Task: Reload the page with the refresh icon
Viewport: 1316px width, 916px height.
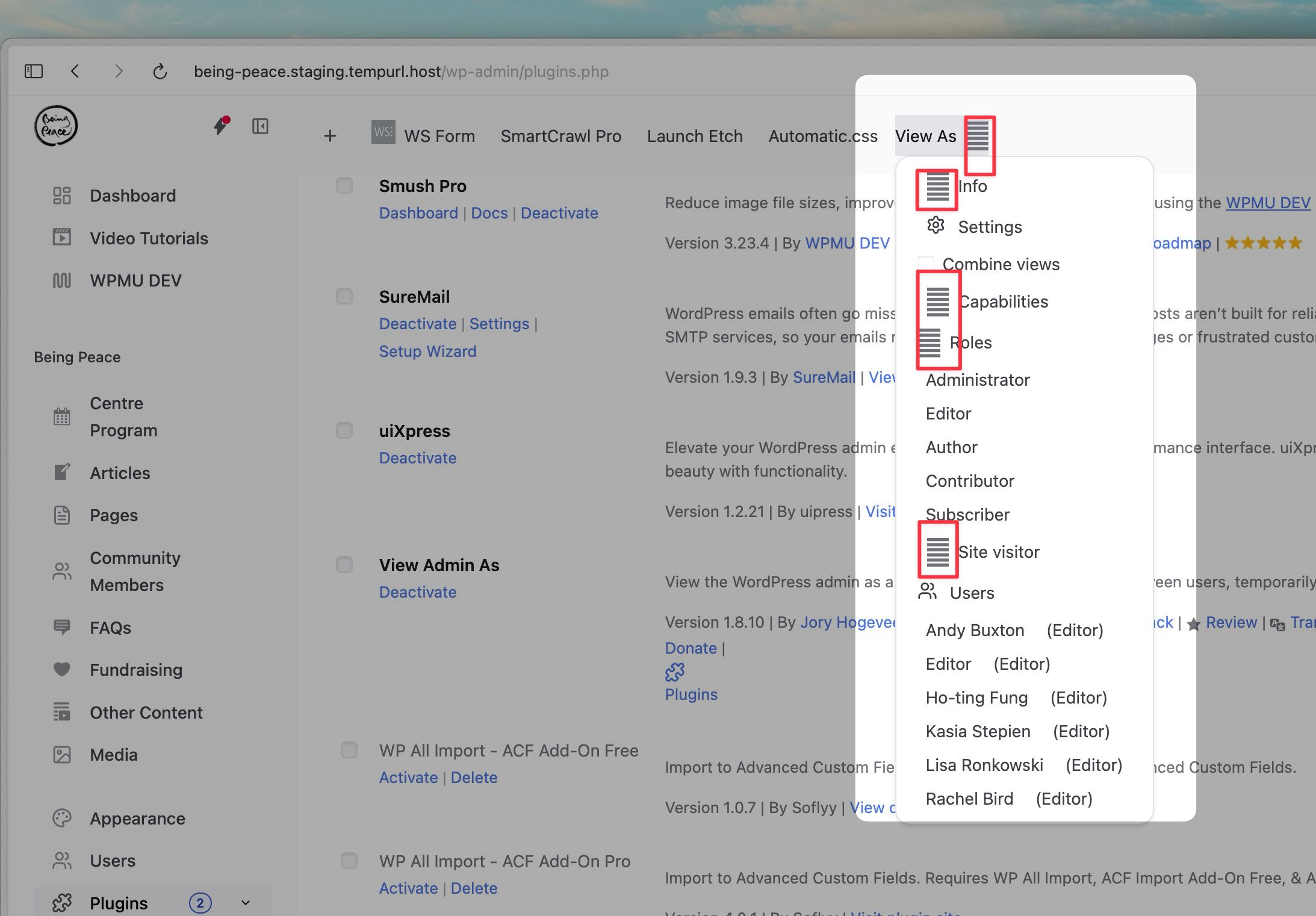Action: 160,72
